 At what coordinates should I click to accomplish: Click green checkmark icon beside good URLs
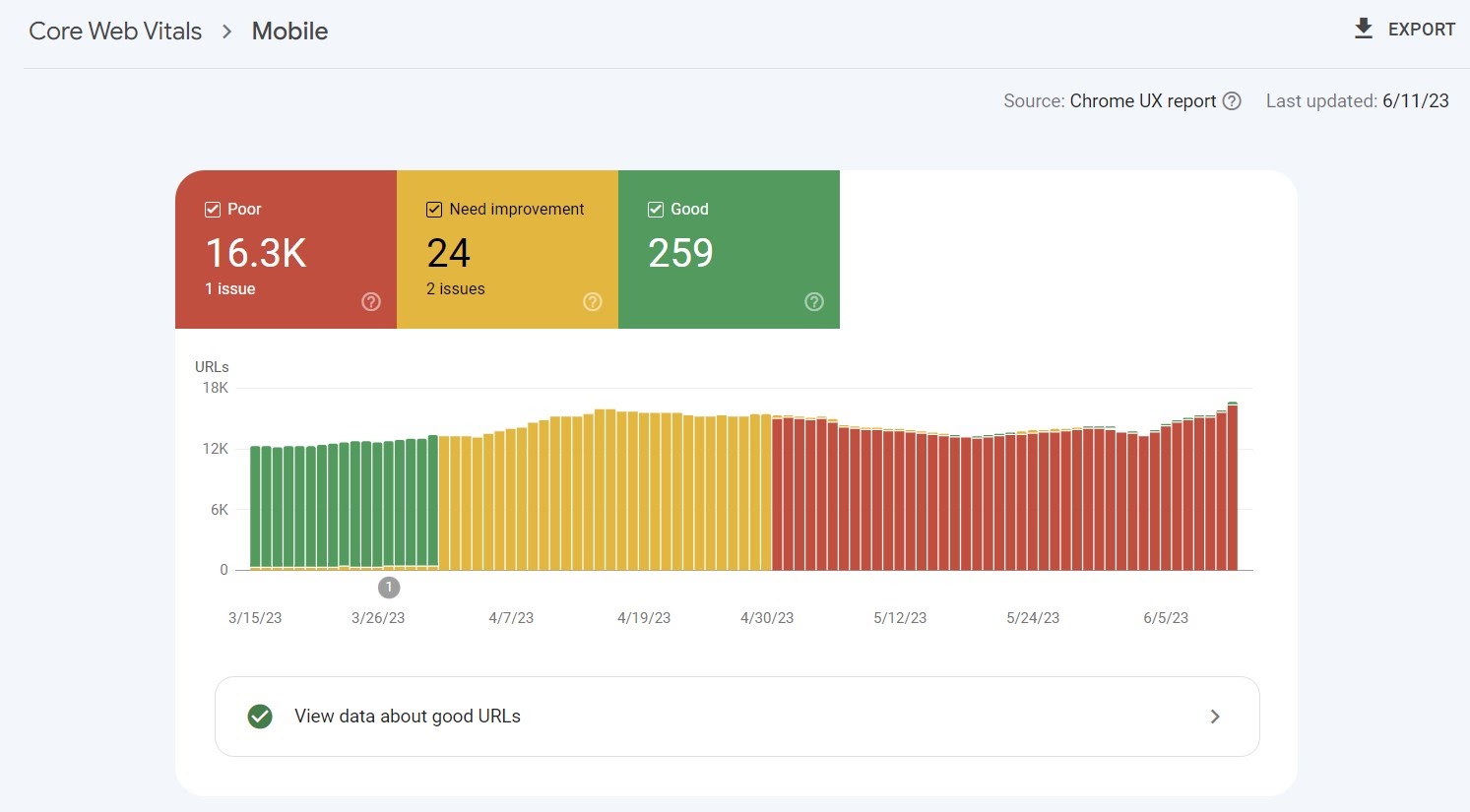pos(260,717)
